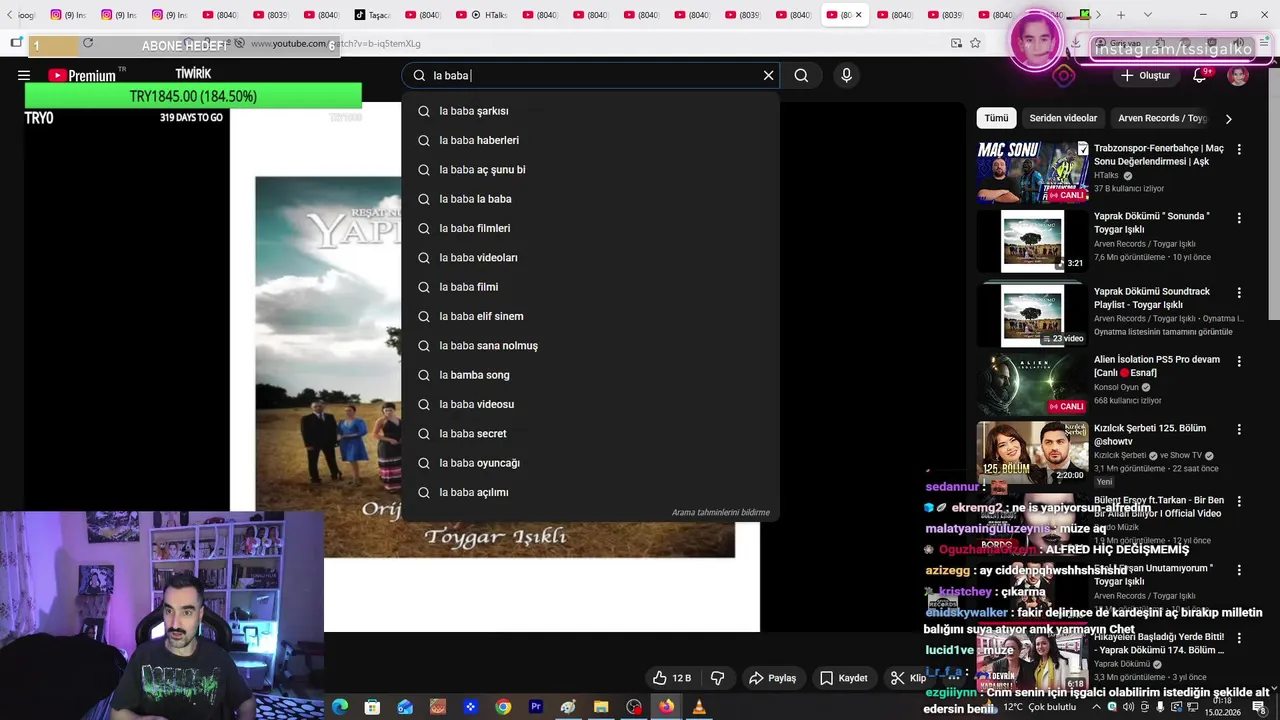The image size is (1280, 720).
Task: Select suggestion 'la baba videoları'
Action: [x=590, y=258]
